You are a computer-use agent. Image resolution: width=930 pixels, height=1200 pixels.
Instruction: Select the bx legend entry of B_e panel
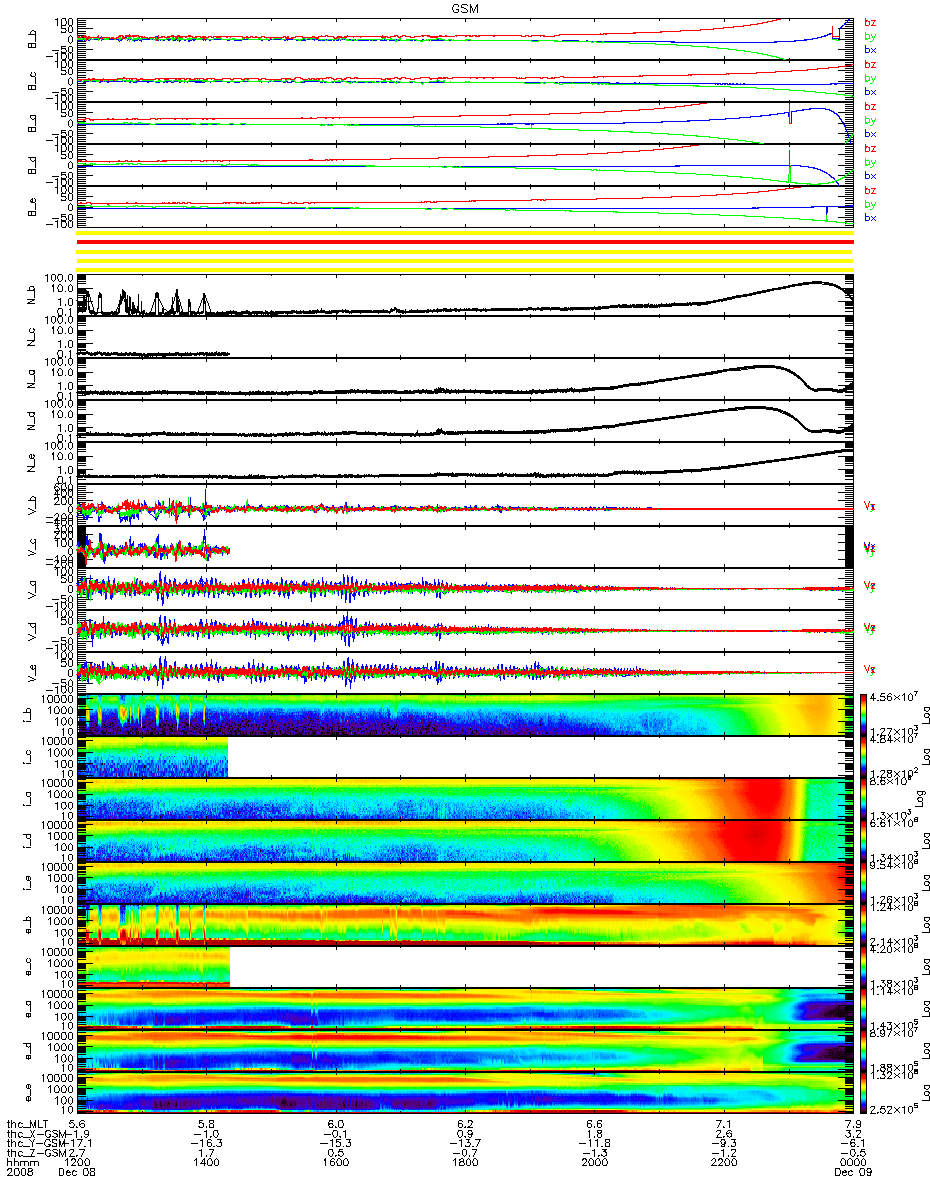click(x=870, y=218)
